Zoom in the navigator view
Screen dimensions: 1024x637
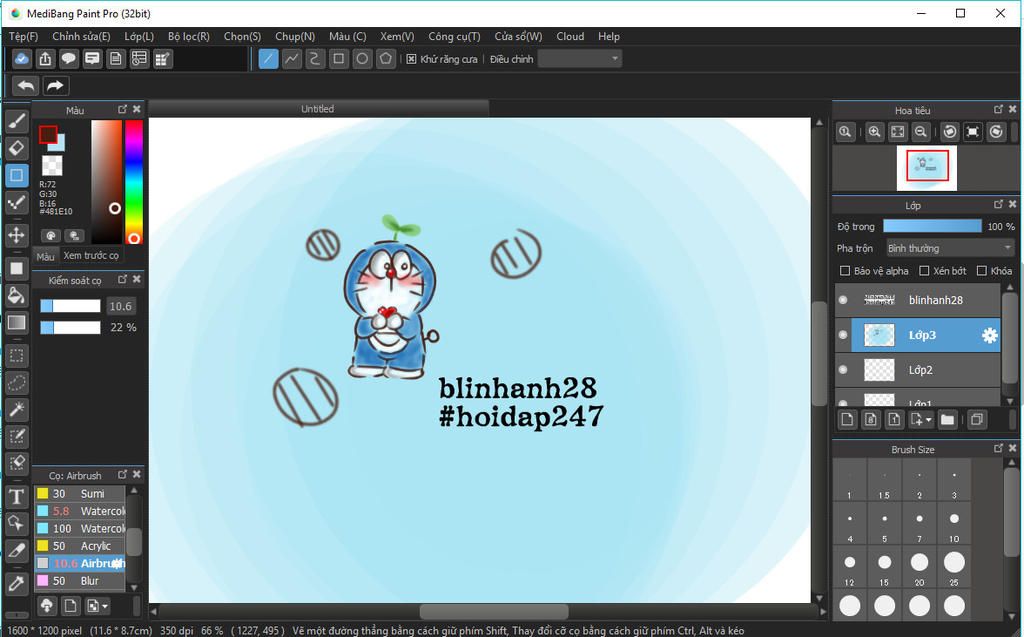click(874, 132)
